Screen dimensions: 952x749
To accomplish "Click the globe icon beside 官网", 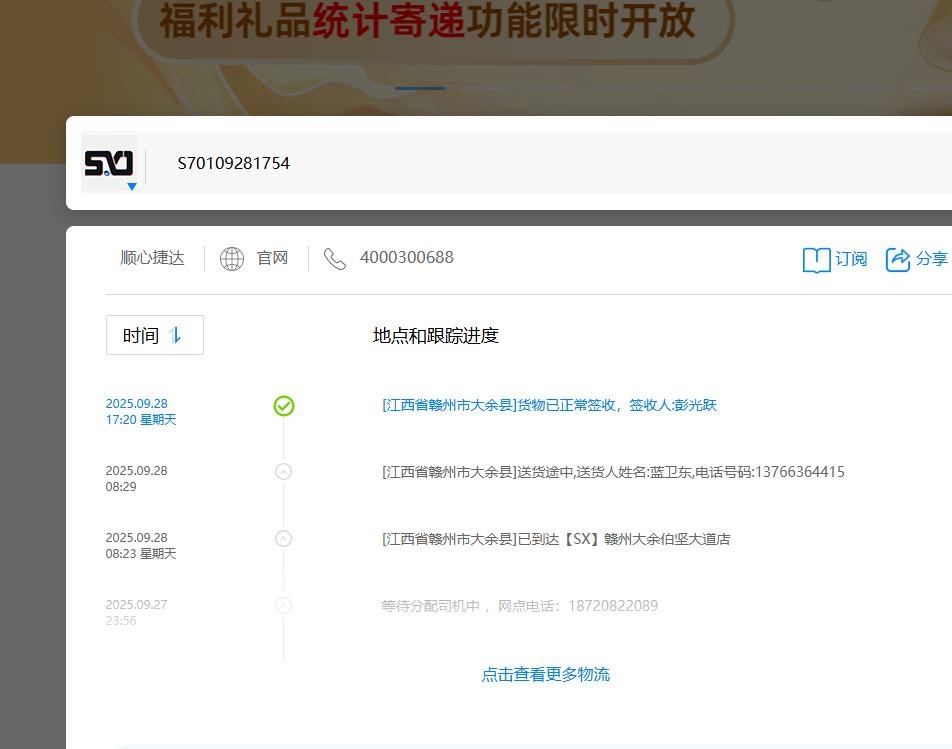I will click(232, 259).
